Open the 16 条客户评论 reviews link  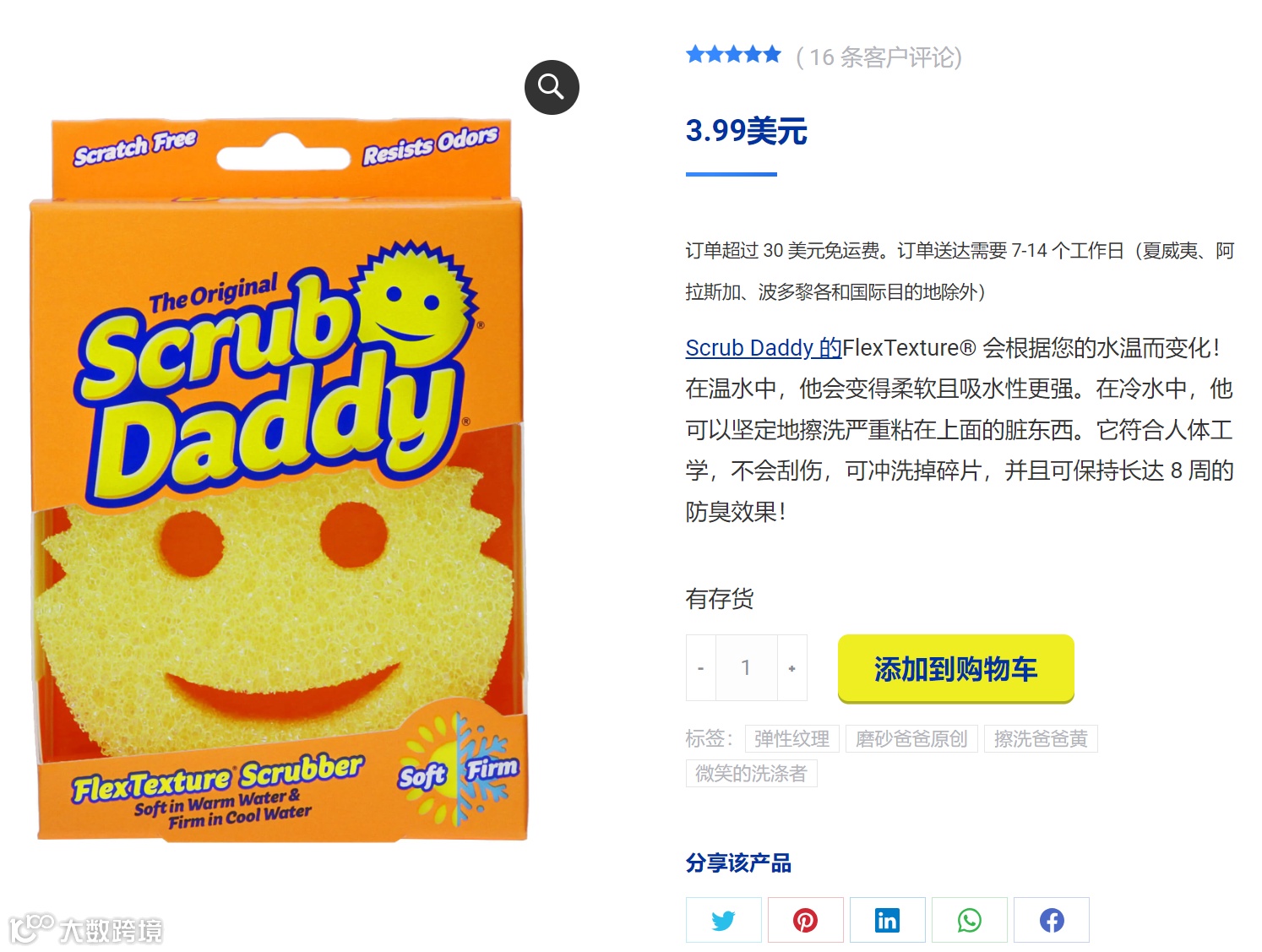click(879, 57)
